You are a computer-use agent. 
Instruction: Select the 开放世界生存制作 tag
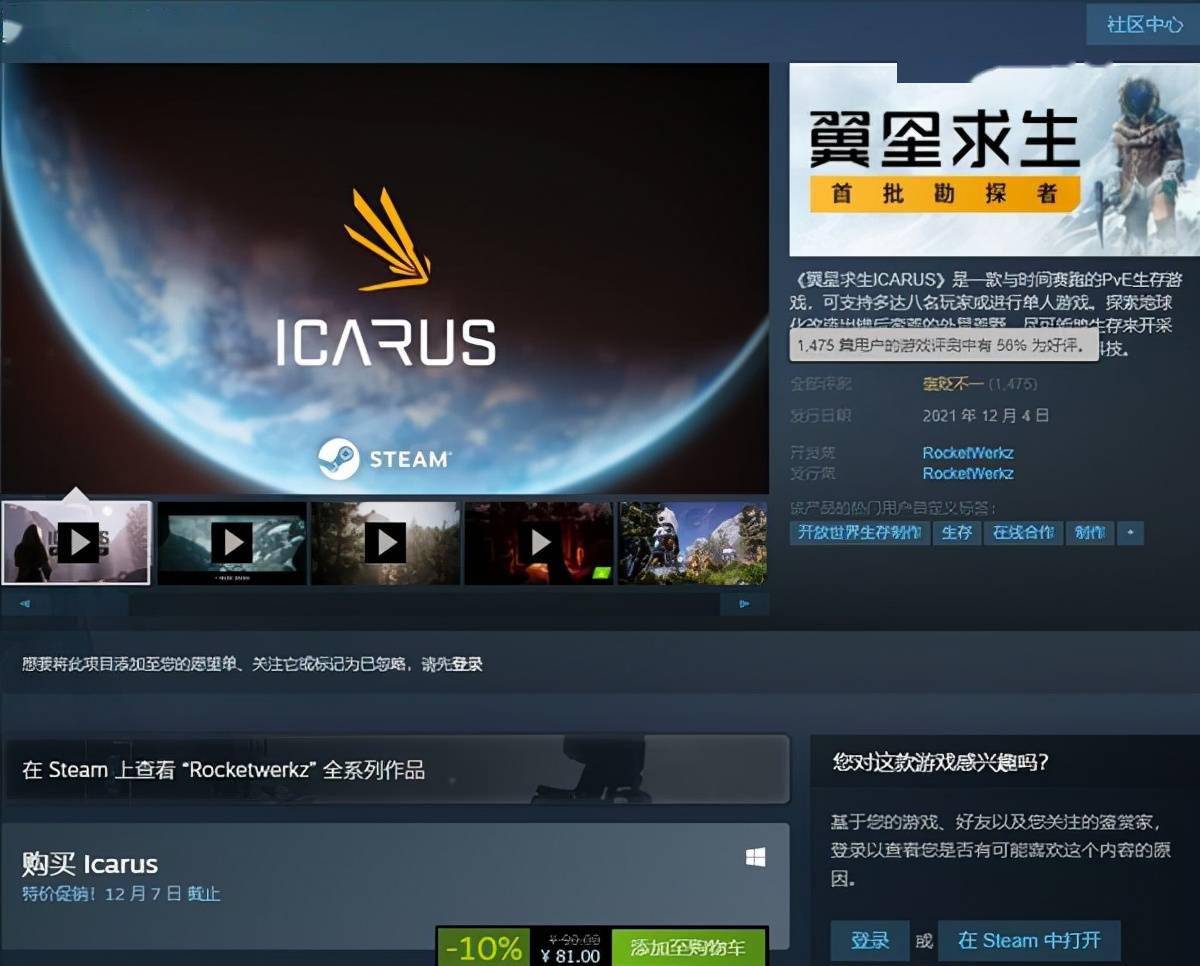tap(860, 533)
